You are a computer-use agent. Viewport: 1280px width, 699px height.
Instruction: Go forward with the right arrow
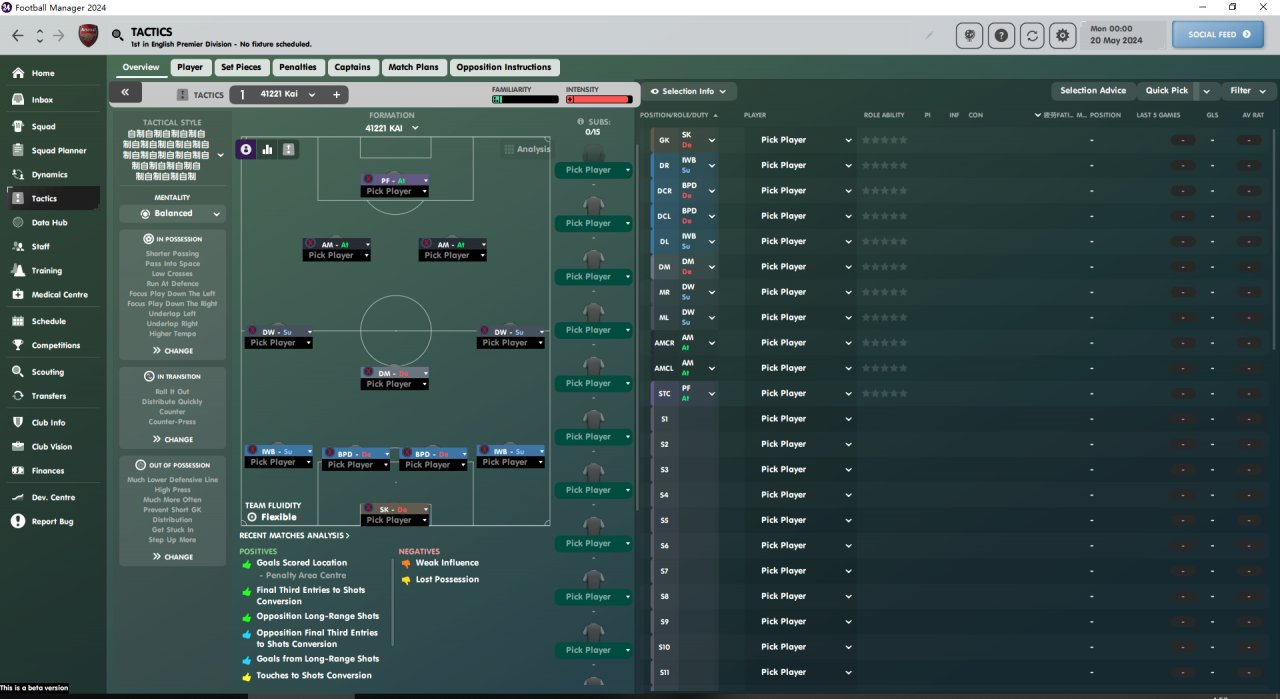[59, 35]
